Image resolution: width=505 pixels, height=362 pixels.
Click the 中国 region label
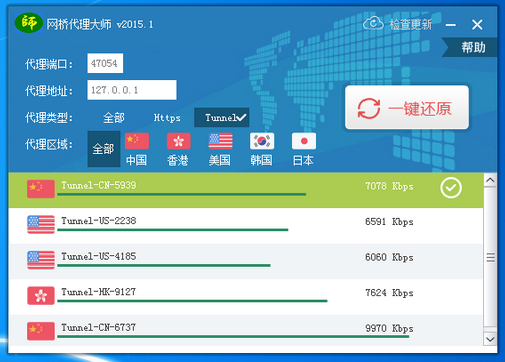click(137, 160)
